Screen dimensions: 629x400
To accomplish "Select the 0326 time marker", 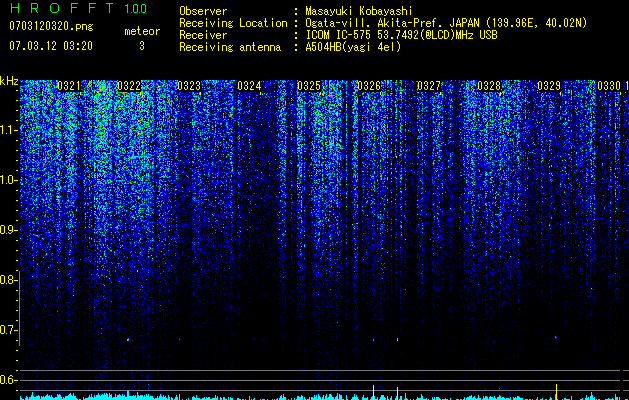I will pos(369,86).
